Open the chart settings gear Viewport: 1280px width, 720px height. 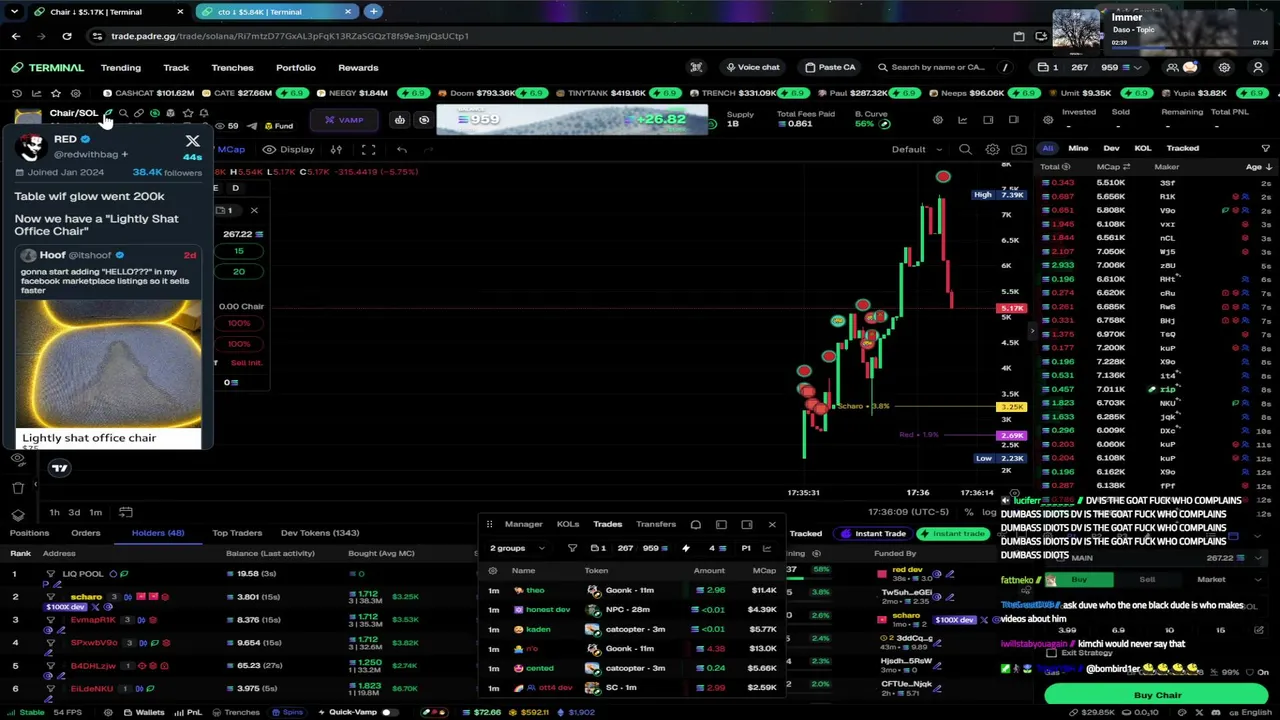992,150
